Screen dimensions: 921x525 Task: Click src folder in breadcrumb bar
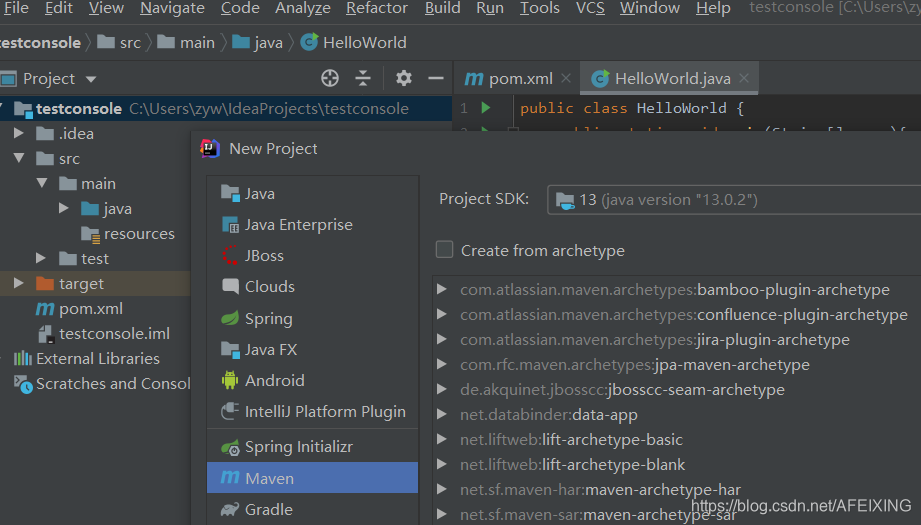coord(119,42)
